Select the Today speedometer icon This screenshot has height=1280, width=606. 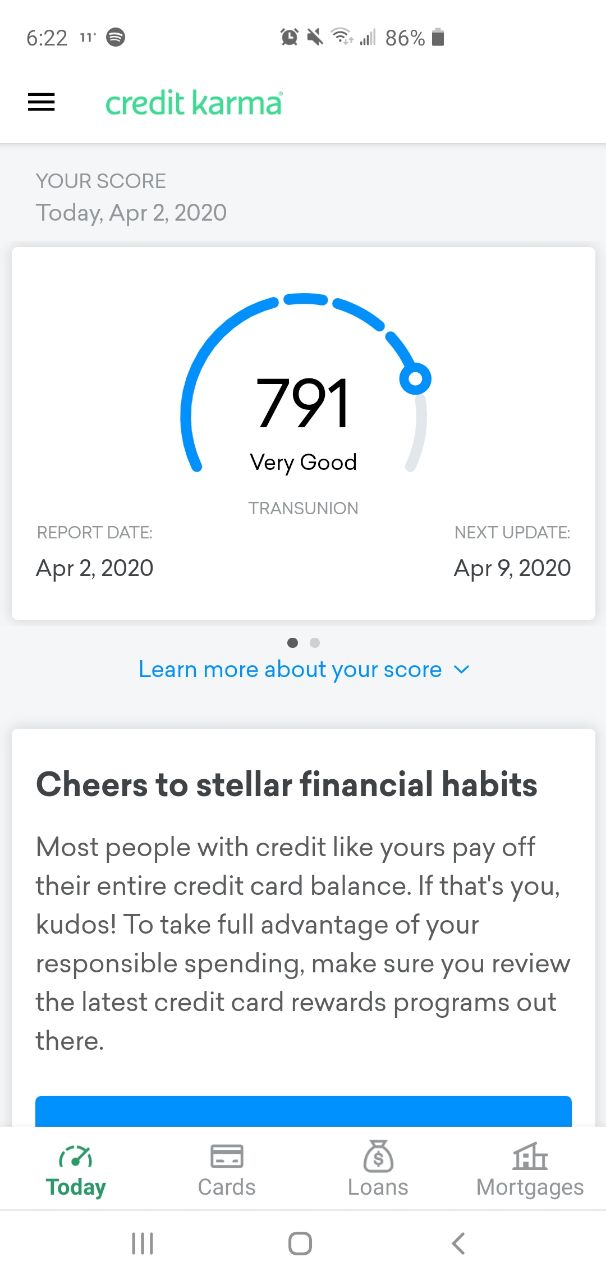76,1156
